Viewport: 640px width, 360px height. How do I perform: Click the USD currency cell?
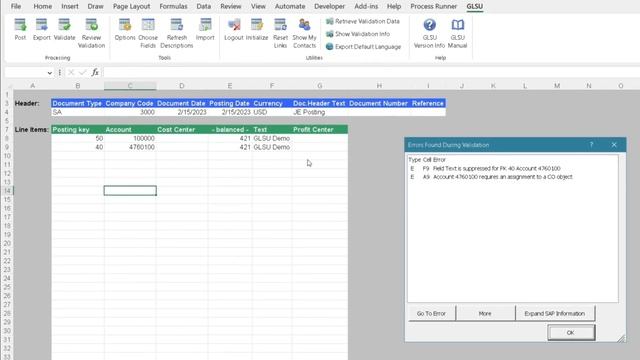coord(272,112)
